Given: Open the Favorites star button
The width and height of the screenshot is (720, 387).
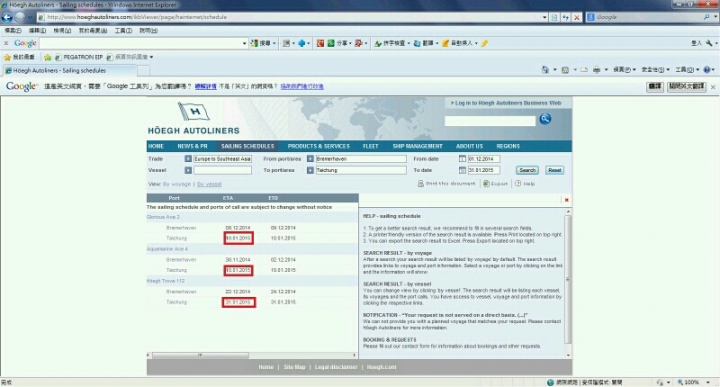Looking at the screenshot, I should 19,57.
